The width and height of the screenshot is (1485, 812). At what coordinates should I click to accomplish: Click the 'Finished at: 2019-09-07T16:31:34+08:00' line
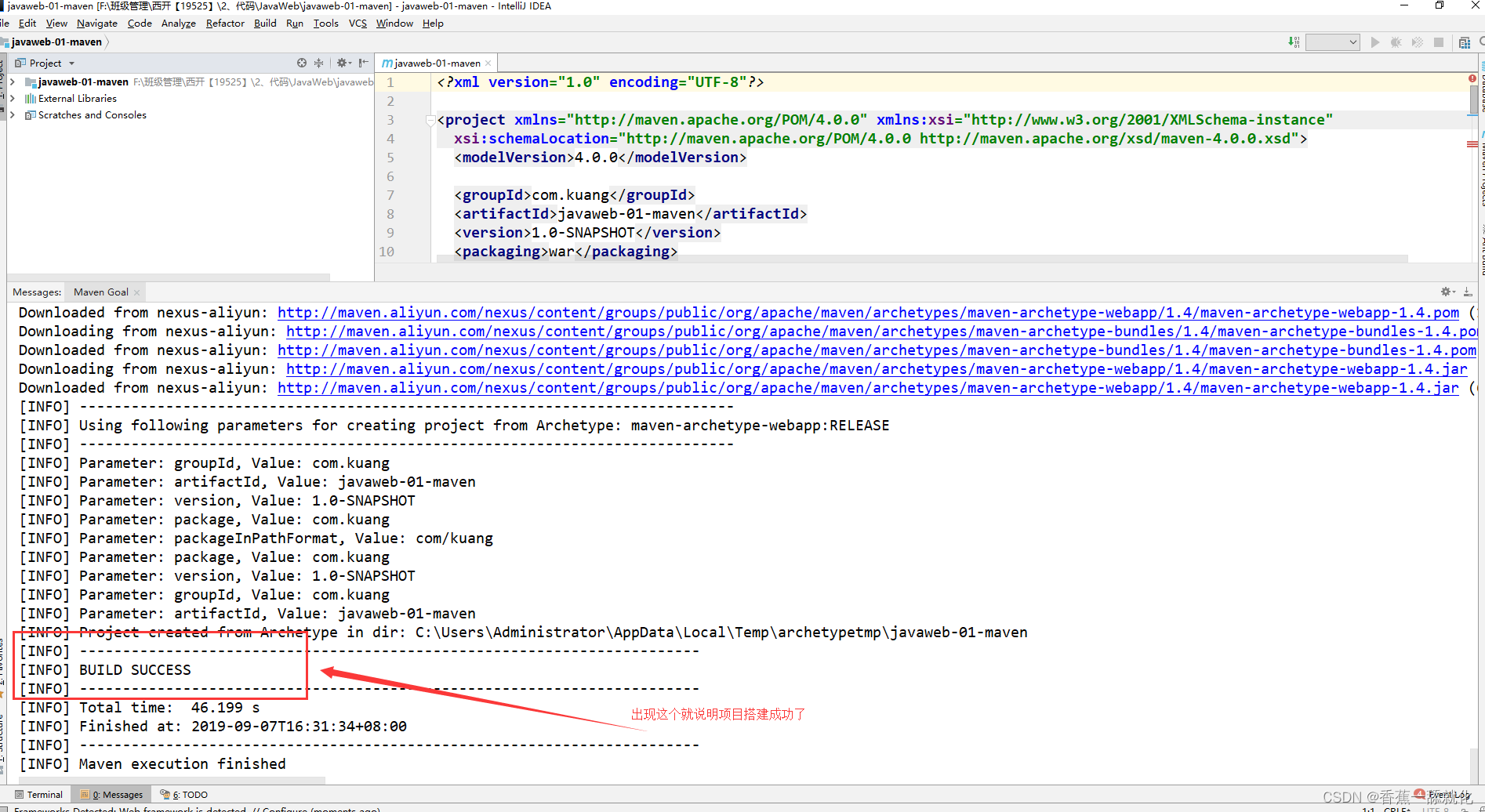[x=213, y=727]
